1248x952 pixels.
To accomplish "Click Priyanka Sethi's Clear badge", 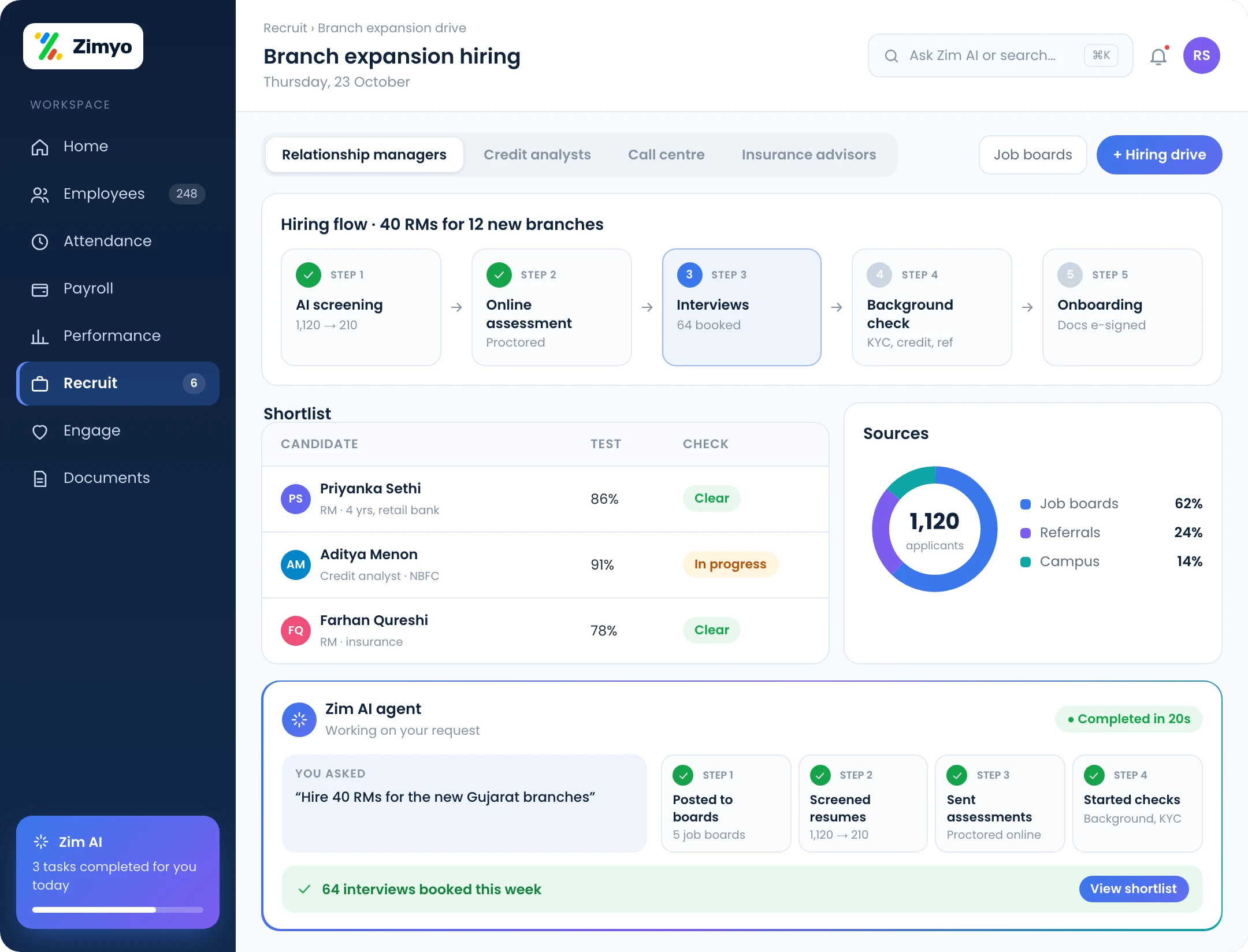I will [711, 499].
